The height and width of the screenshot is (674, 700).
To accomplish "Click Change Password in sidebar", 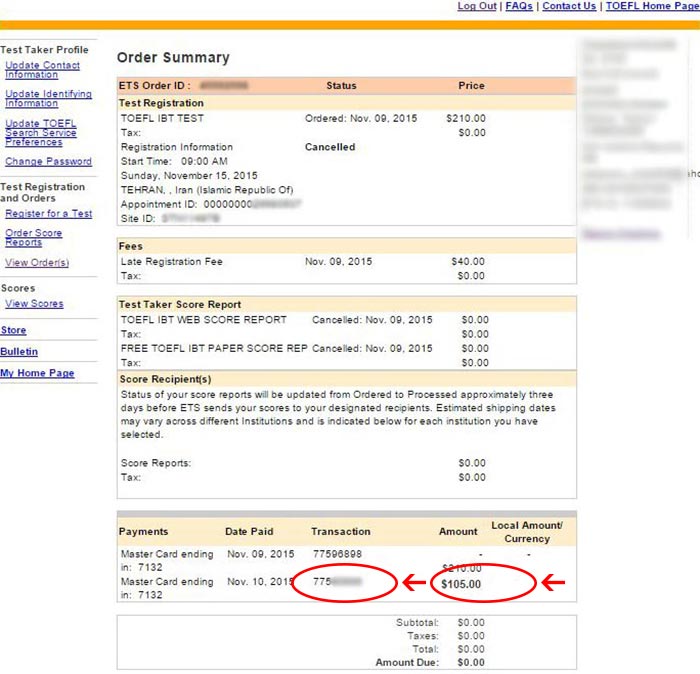I will 48,162.
